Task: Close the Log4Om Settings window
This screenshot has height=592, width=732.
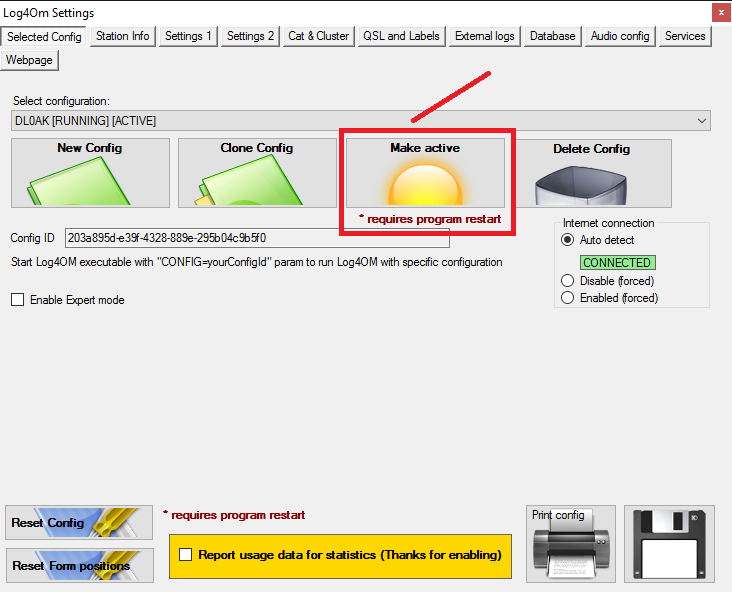Action: [x=721, y=13]
